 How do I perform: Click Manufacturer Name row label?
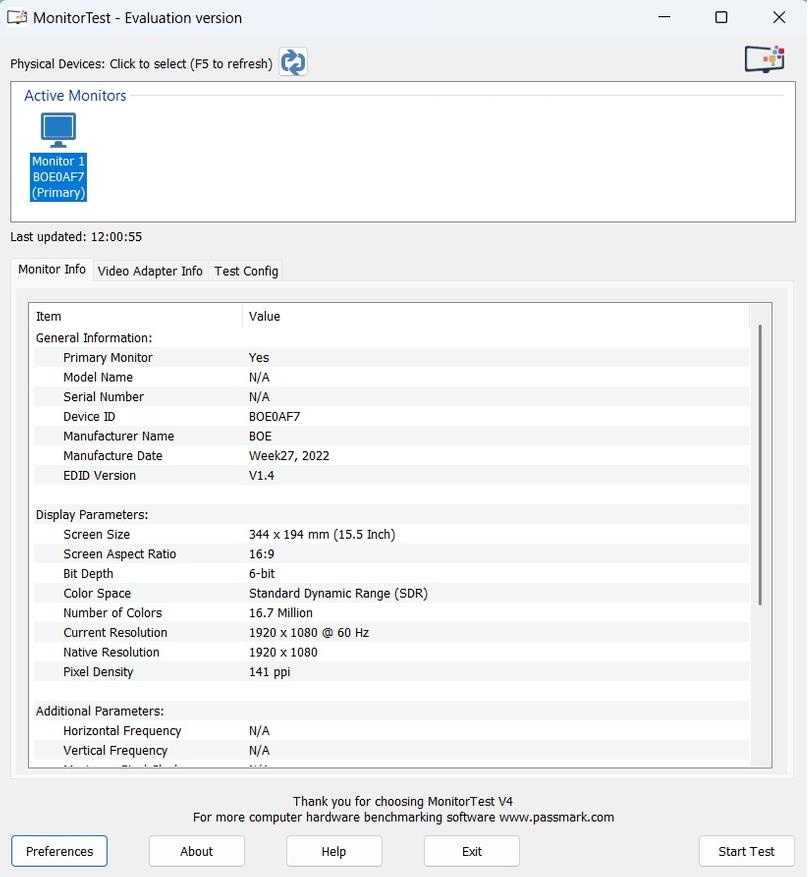(x=119, y=436)
